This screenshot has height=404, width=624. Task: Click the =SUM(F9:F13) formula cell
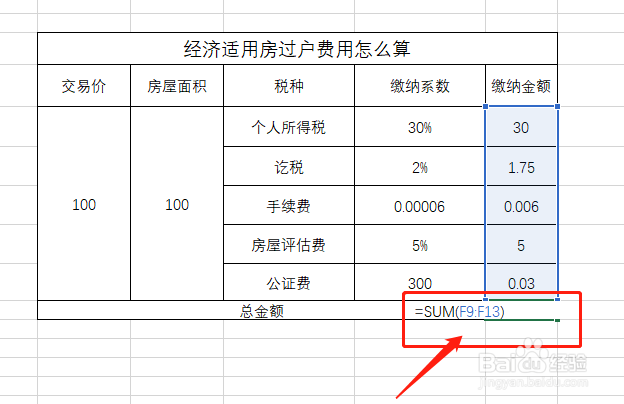(521, 310)
